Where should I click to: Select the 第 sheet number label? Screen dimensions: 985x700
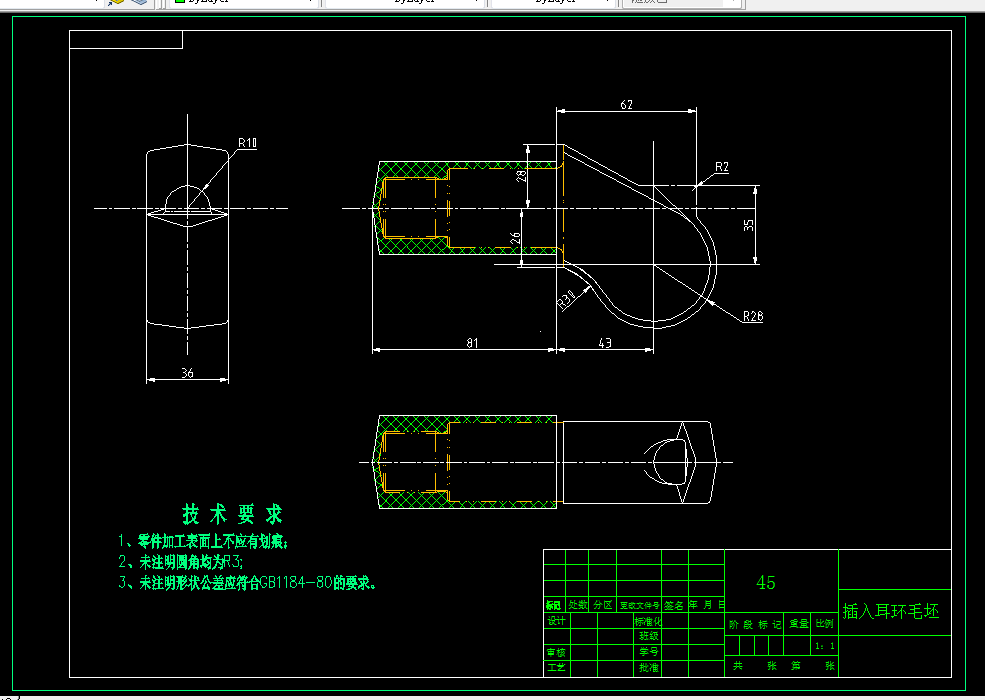click(x=796, y=665)
